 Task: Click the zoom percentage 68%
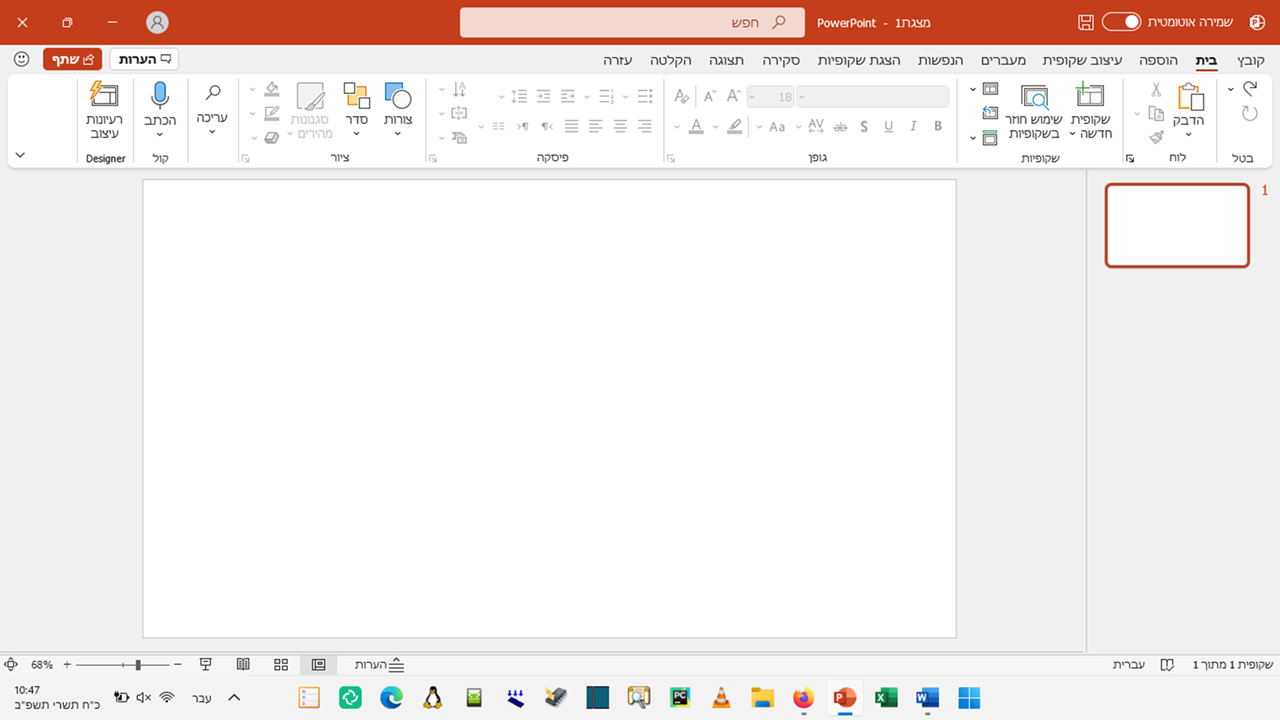(x=42, y=664)
